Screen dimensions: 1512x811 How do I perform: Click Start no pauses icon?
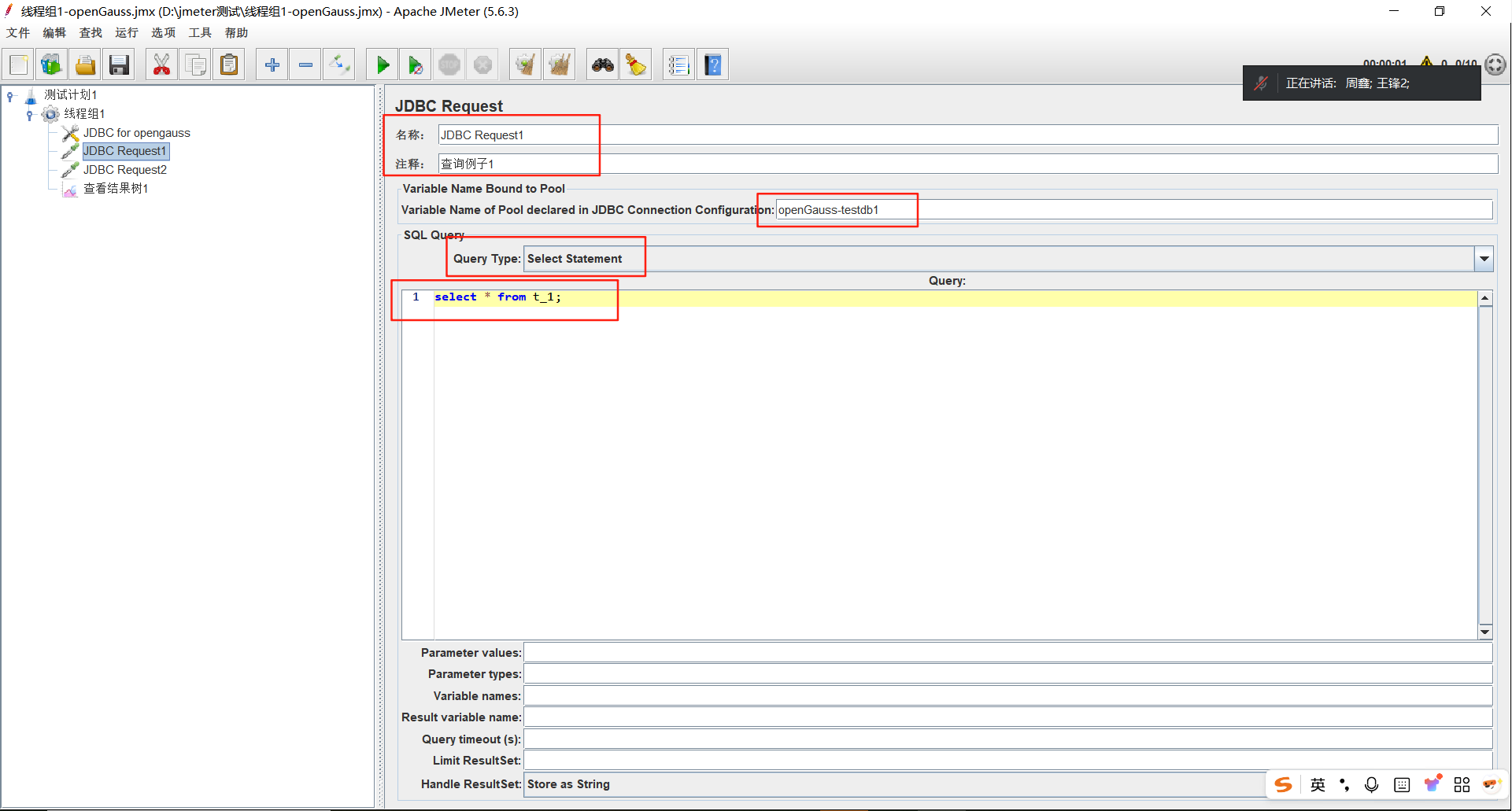pyautogui.click(x=416, y=65)
